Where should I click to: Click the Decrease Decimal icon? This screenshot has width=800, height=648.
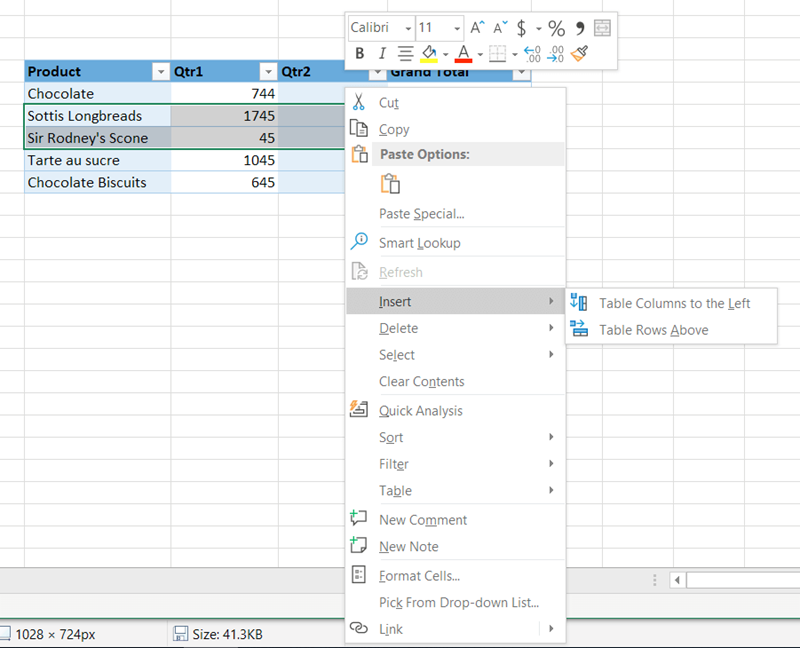pyautogui.click(x=555, y=54)
